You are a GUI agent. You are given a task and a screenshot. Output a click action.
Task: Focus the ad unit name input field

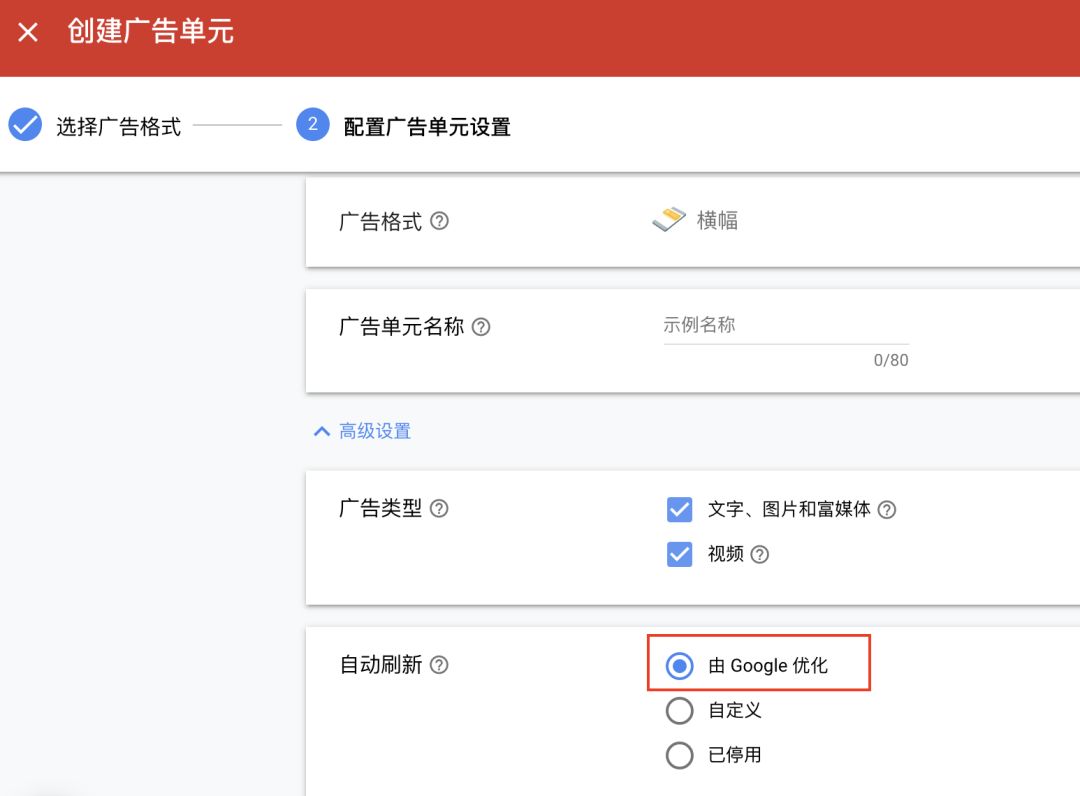click(785, 326)
